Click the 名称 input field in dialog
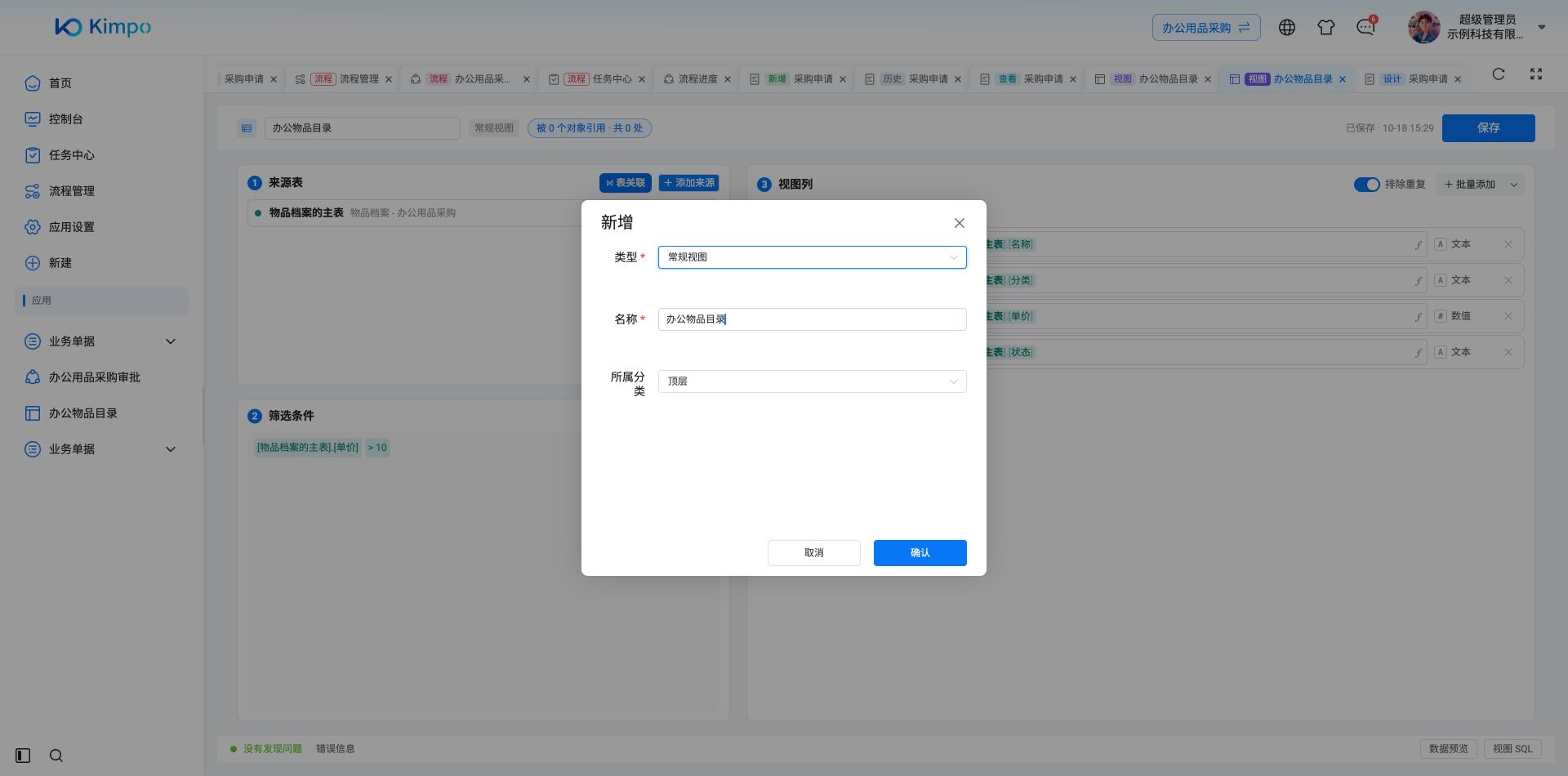 [813, 319]
